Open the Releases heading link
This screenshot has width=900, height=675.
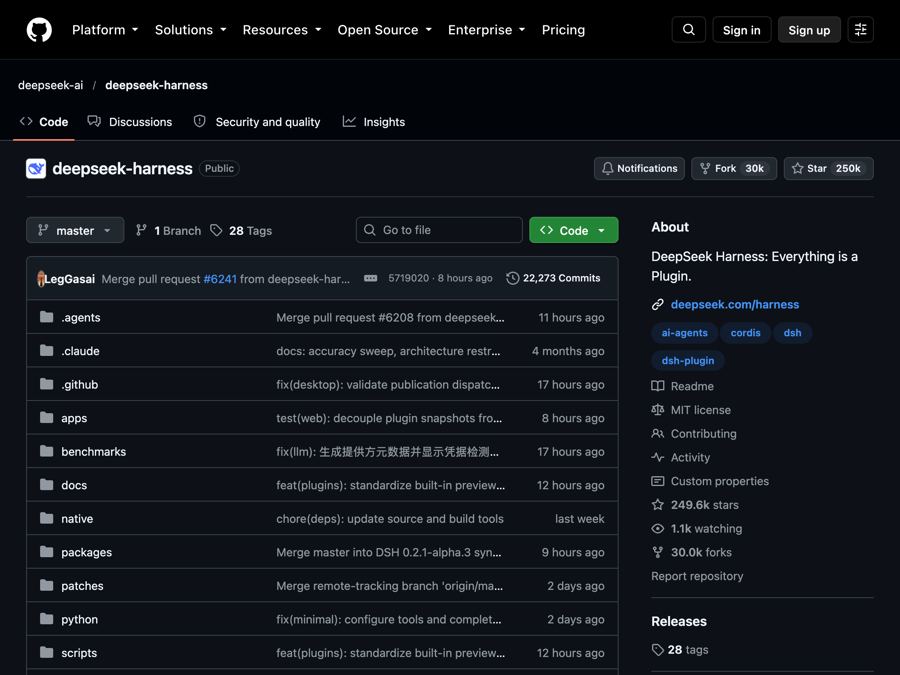pyautogui.click(x=679, y=622)
